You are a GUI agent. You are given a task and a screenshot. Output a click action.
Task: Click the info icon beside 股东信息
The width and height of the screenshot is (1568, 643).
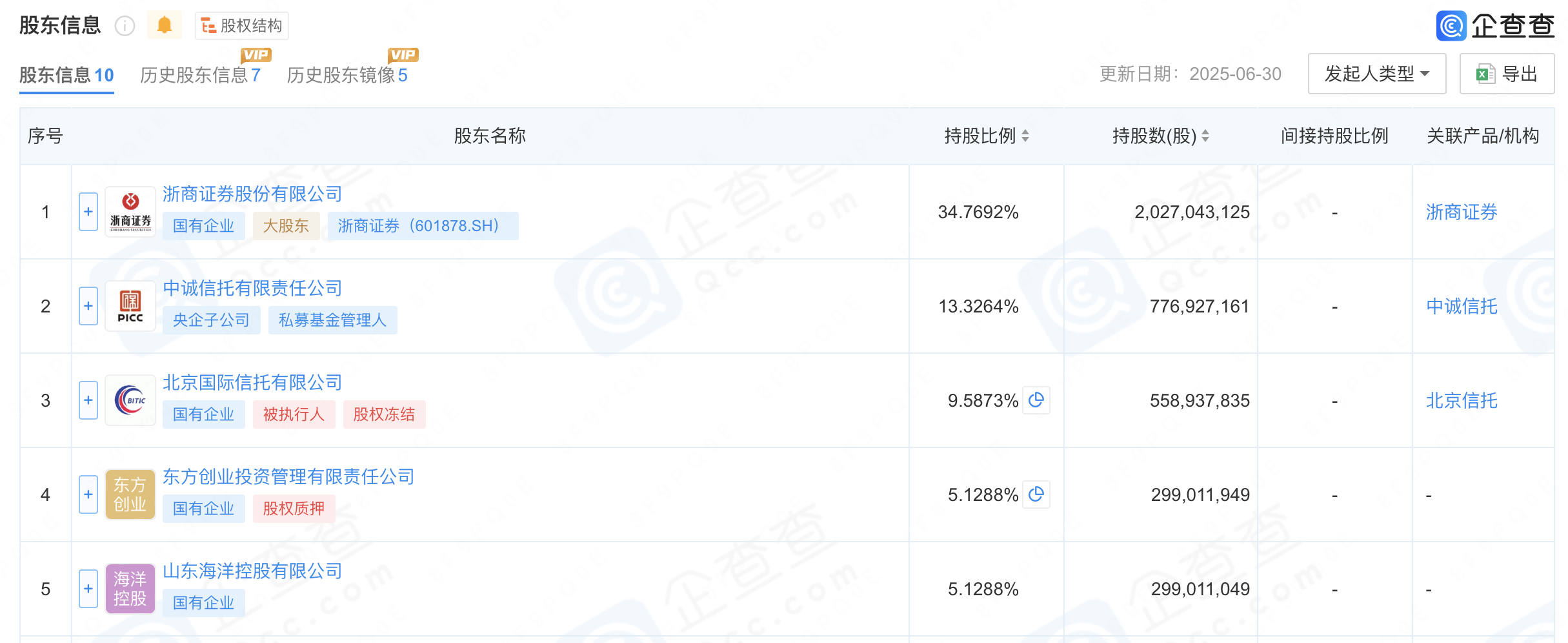point(125,26)
